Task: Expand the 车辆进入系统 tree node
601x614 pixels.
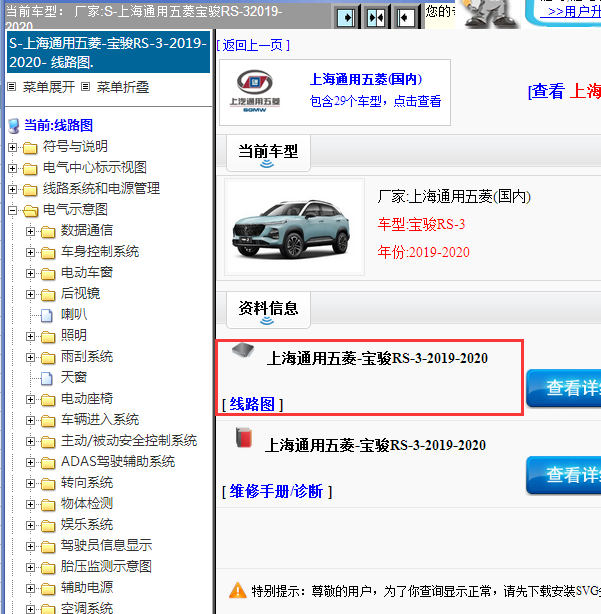Action: click(31, 421)
